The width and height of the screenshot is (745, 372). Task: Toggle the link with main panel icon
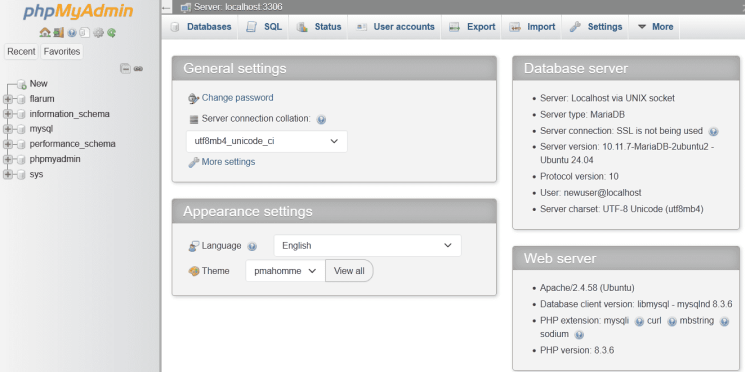tap(138, 69)
